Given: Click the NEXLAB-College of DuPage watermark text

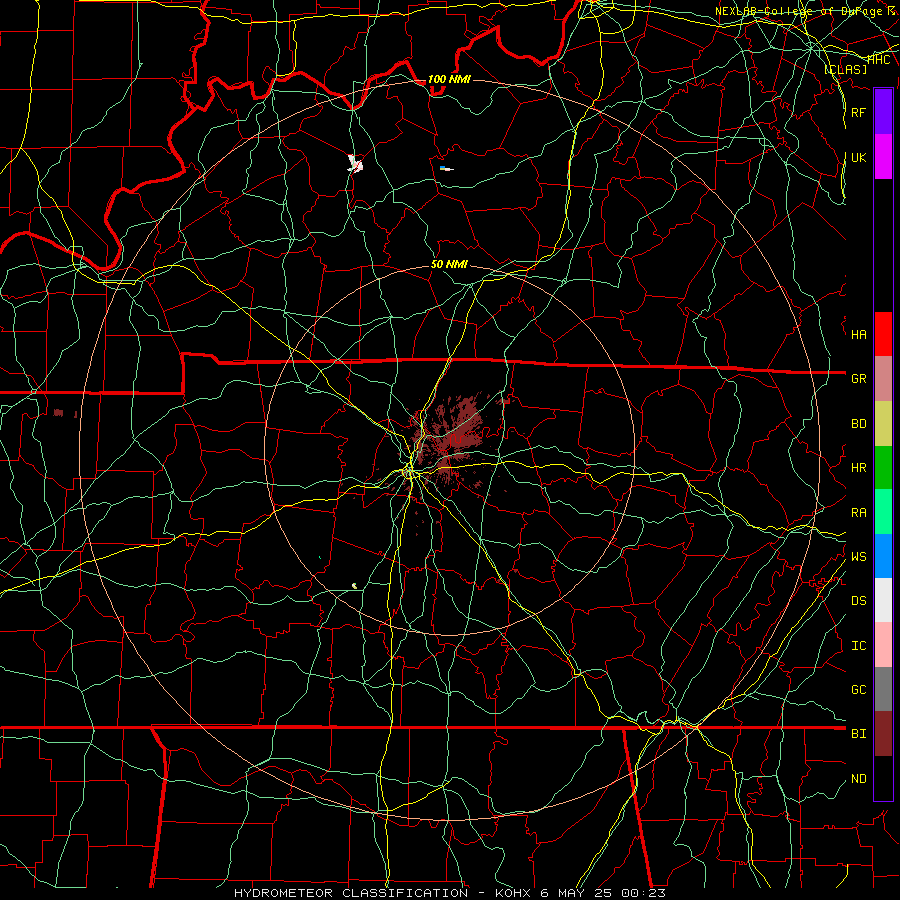Looking at the screenshot, I should click(806, 11).
